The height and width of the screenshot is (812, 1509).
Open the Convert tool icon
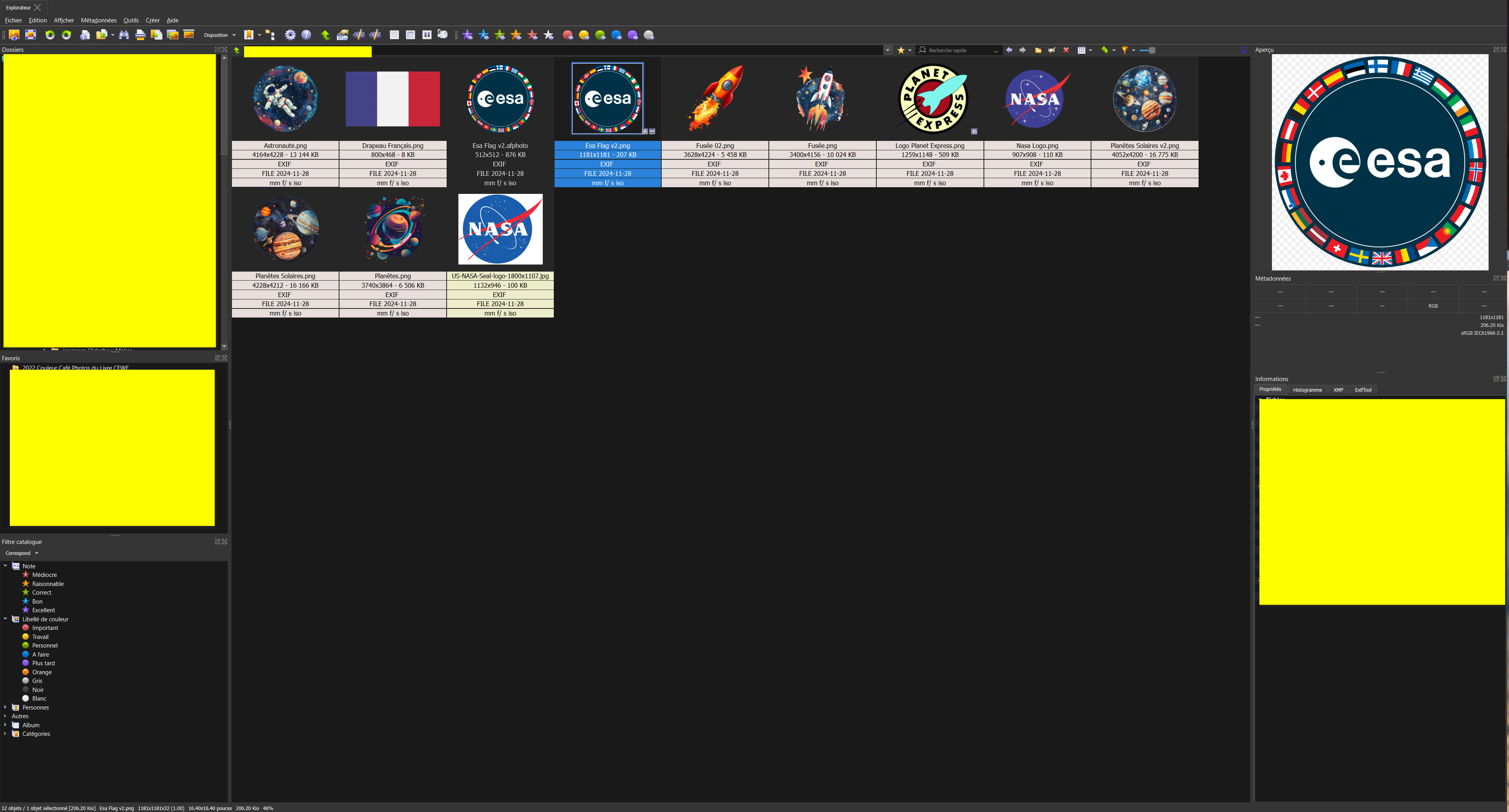157,35
